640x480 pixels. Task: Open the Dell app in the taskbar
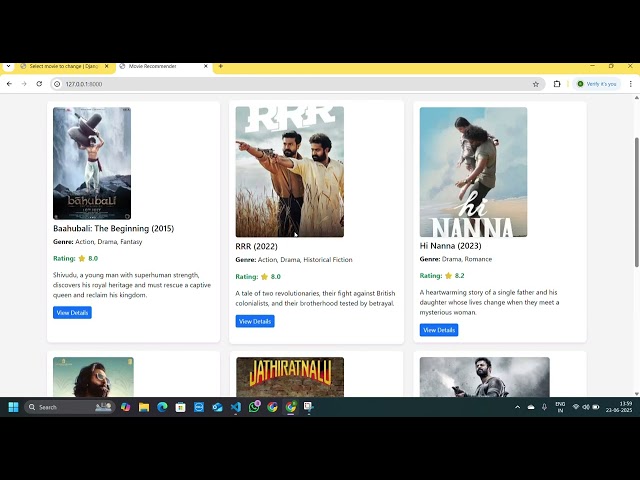[199, 407]
